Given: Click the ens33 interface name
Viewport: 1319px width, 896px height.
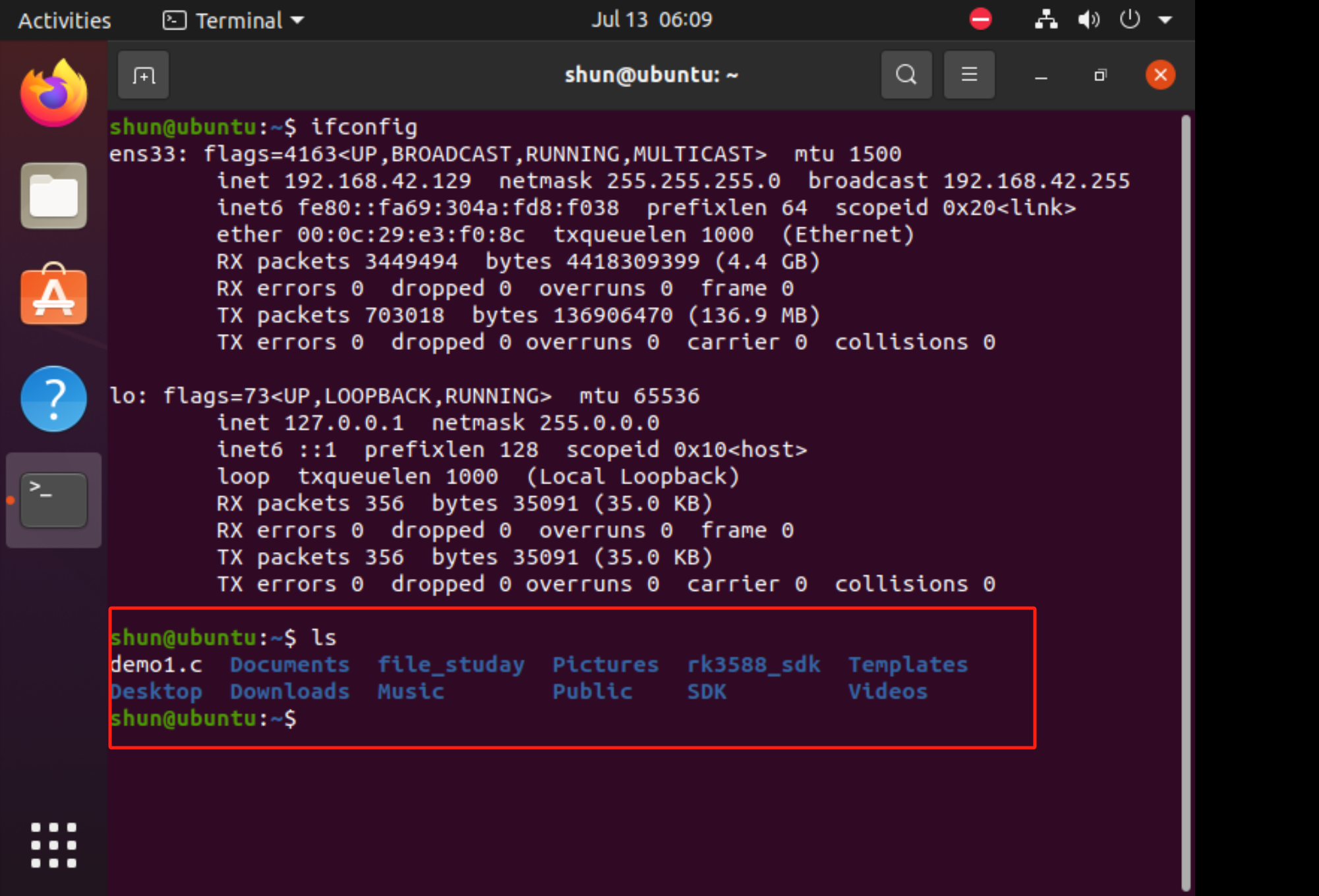Looking at the screenshot, I should click(142, 154).
